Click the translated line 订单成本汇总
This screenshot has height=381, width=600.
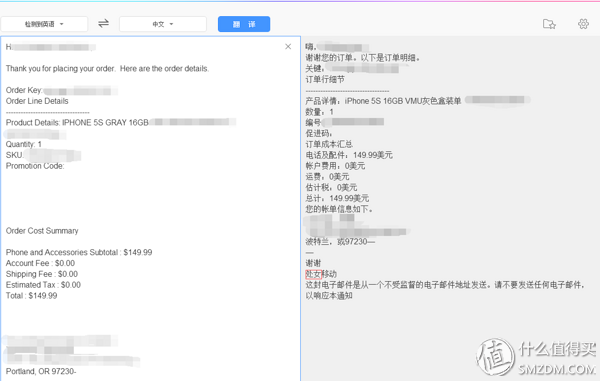tap(329, 144)
